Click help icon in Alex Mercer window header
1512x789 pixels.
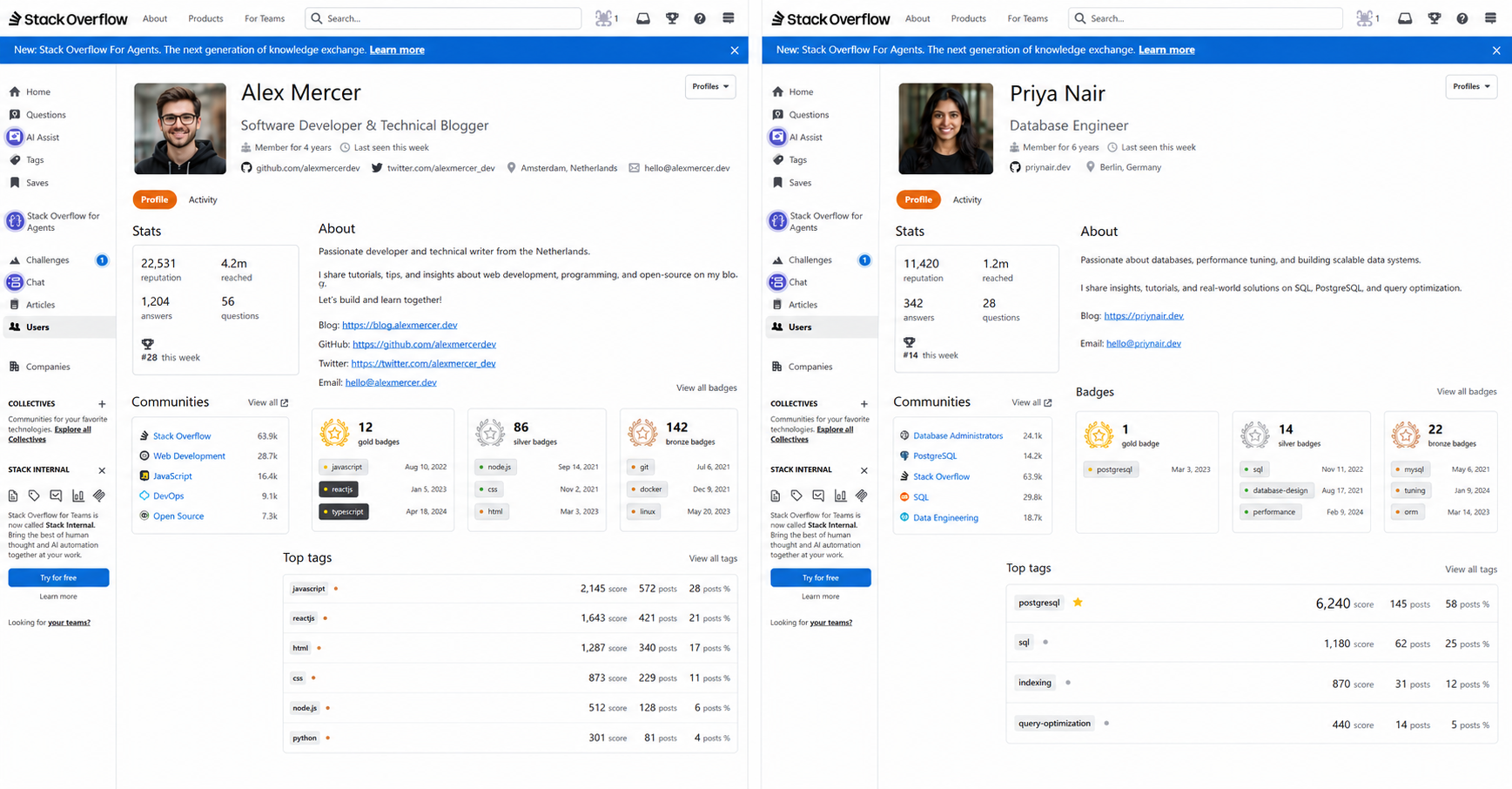[x=700, y=18]
